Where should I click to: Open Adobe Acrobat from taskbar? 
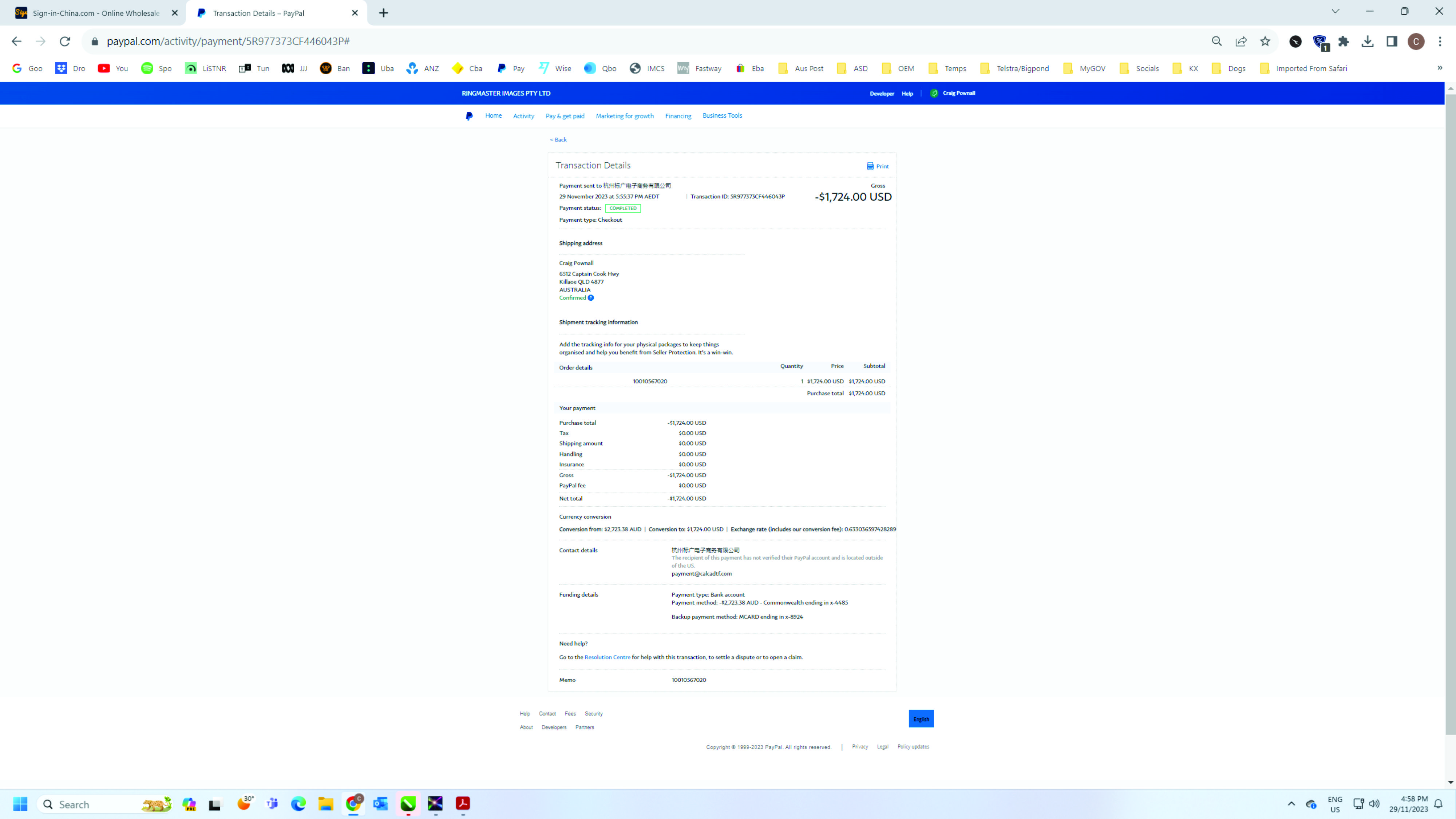tap(463, 804)
